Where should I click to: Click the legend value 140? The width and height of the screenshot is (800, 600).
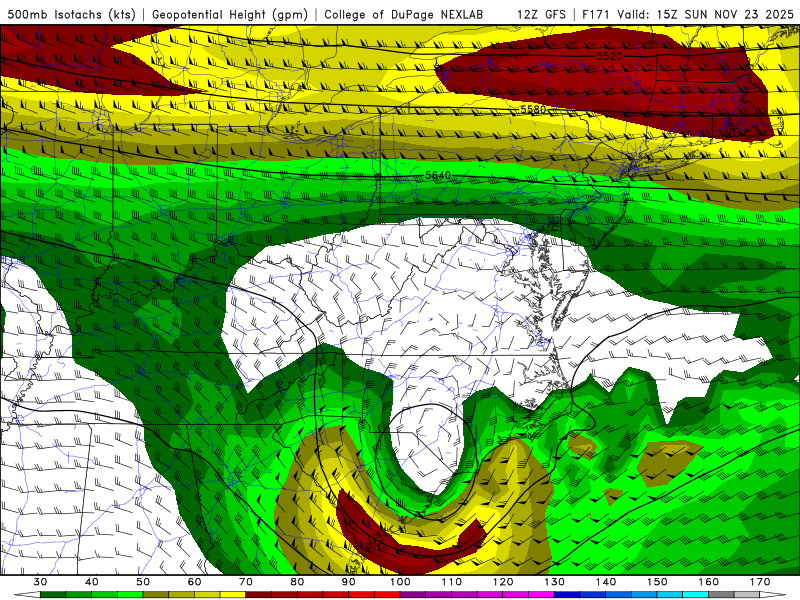[606, 582]
